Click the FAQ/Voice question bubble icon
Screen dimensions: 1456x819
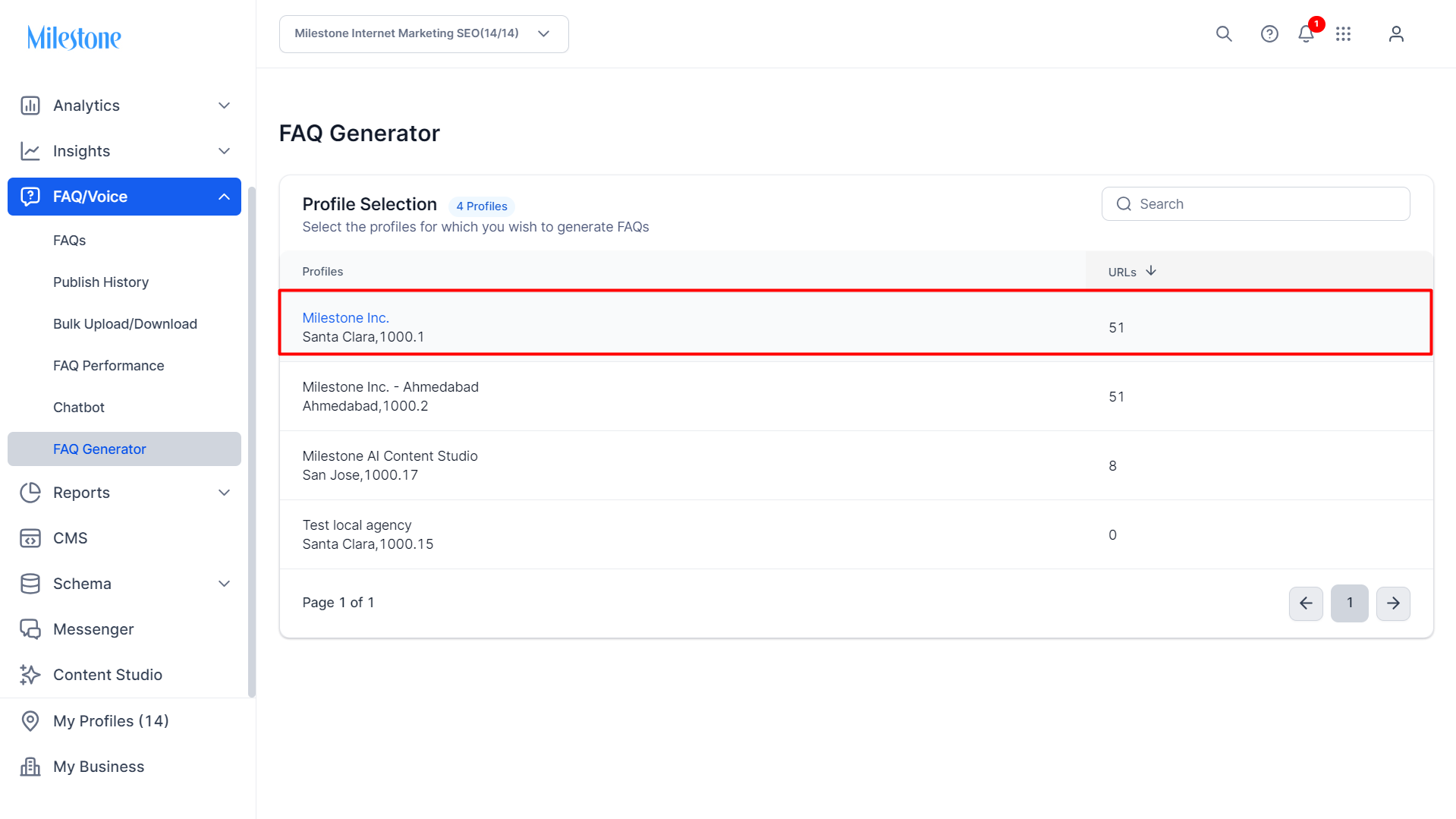pos(30,197)
